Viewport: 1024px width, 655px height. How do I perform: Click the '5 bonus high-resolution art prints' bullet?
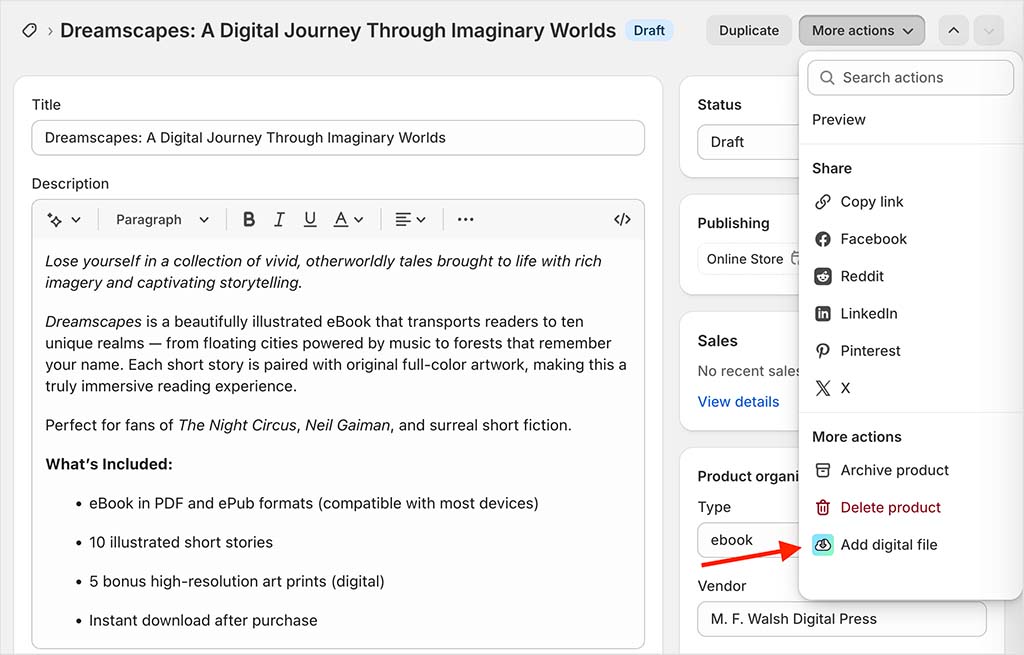click(x=236, y=582)
